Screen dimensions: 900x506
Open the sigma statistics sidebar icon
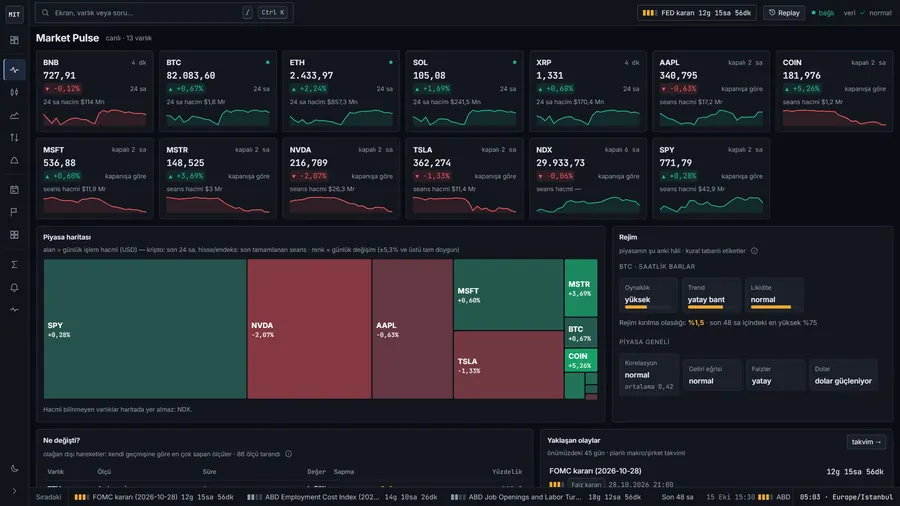pyautogui.click(x=14, y=264)
